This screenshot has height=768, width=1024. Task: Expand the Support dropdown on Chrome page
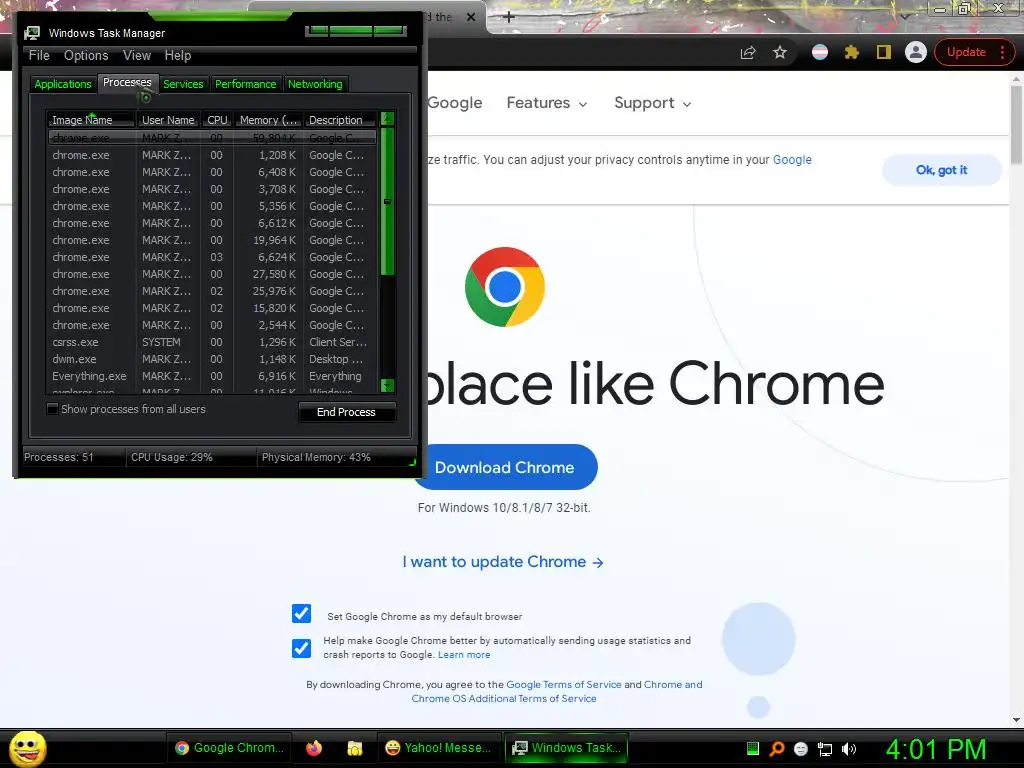coord(652,103)
